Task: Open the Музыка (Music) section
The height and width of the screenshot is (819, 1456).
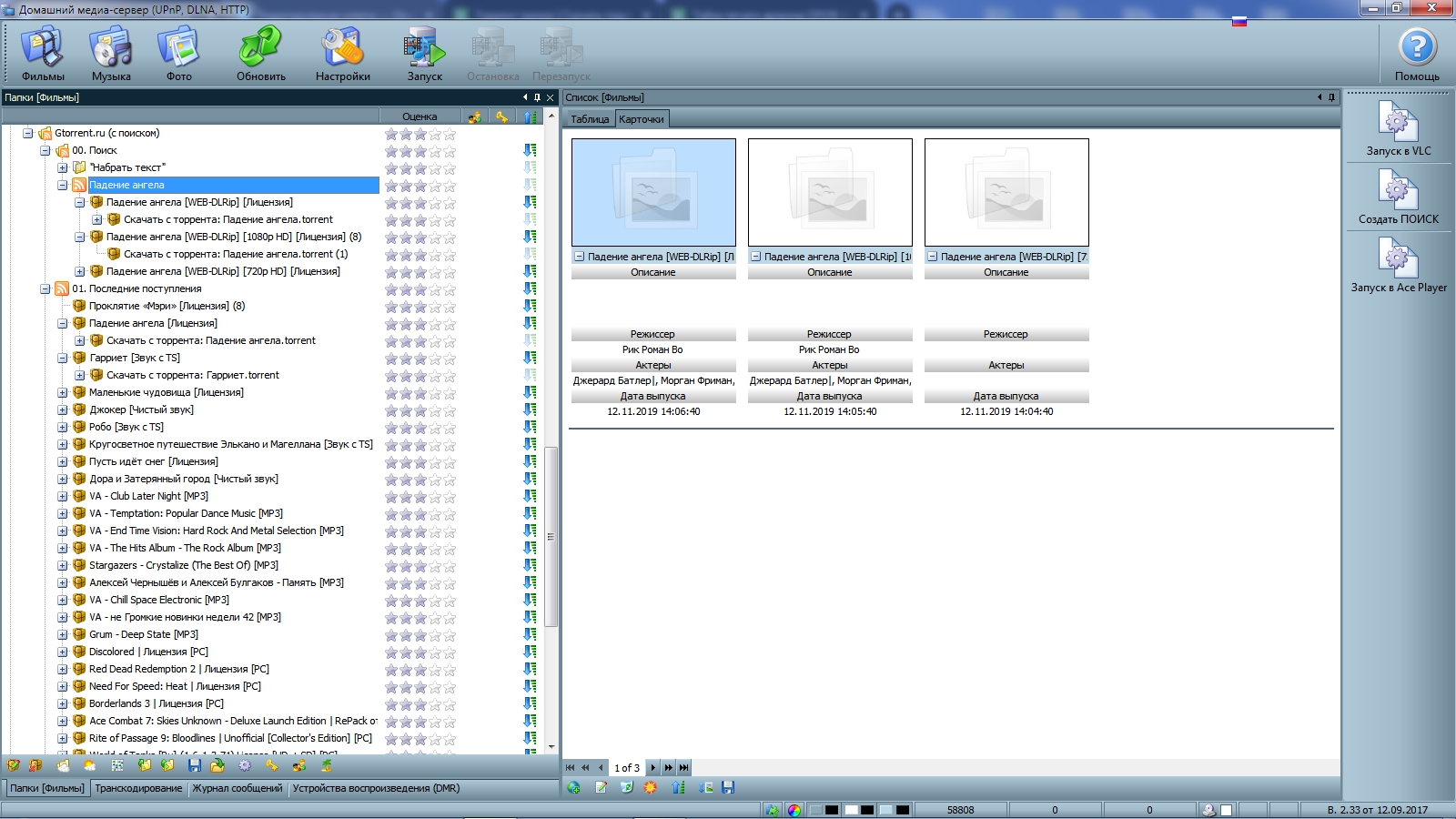Action: point(111,53)
